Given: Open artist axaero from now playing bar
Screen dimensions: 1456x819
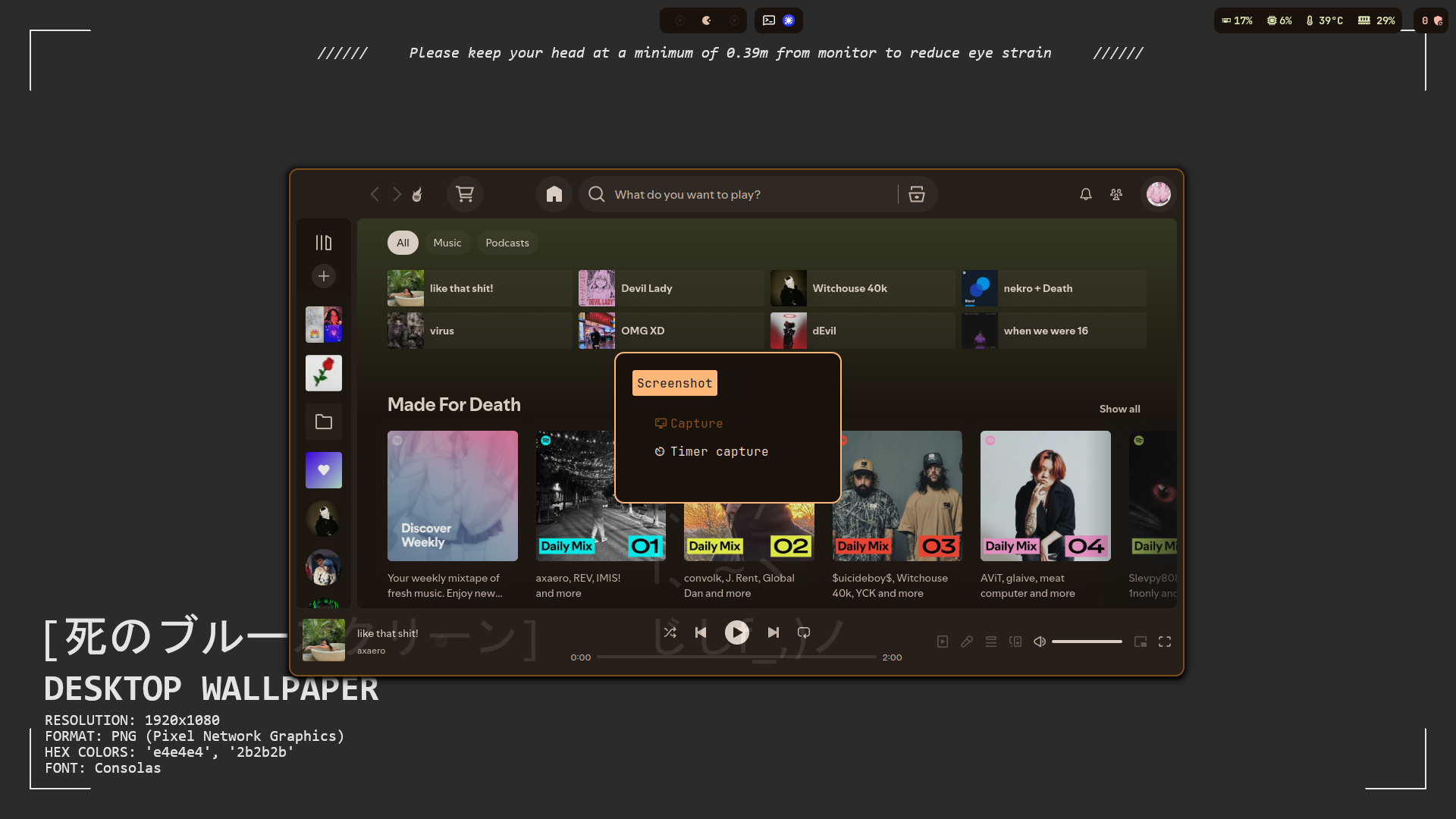Looking at the screenshot, I should tap(372, 651).
